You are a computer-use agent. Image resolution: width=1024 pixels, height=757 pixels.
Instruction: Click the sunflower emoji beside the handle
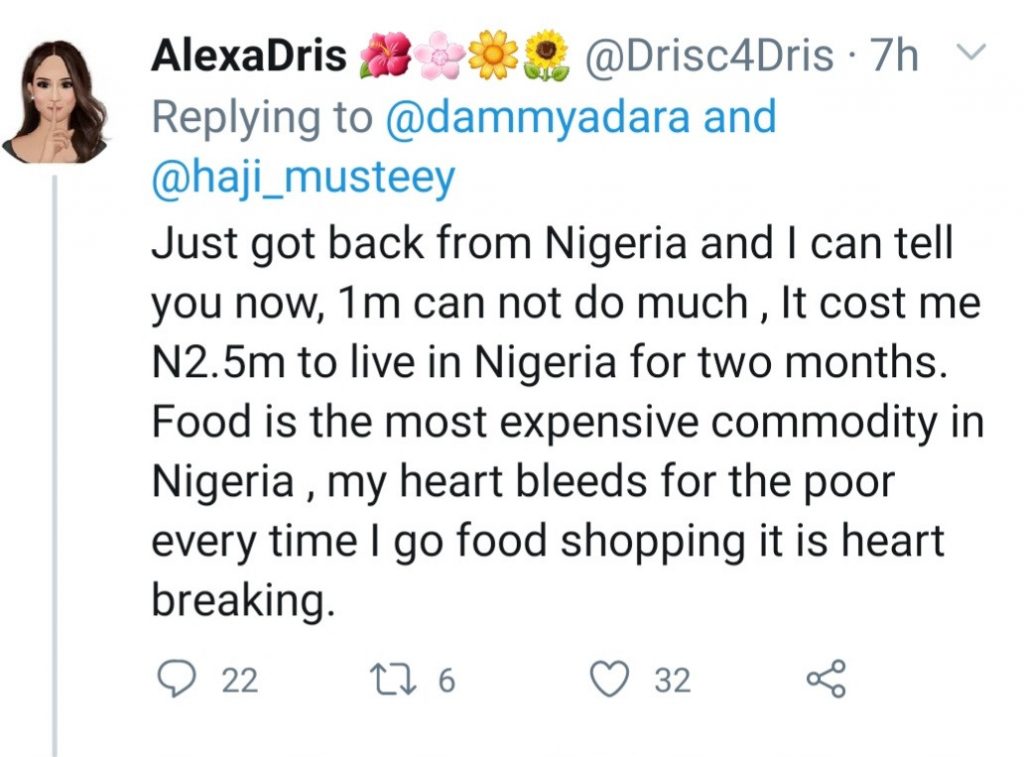(545, 57)
